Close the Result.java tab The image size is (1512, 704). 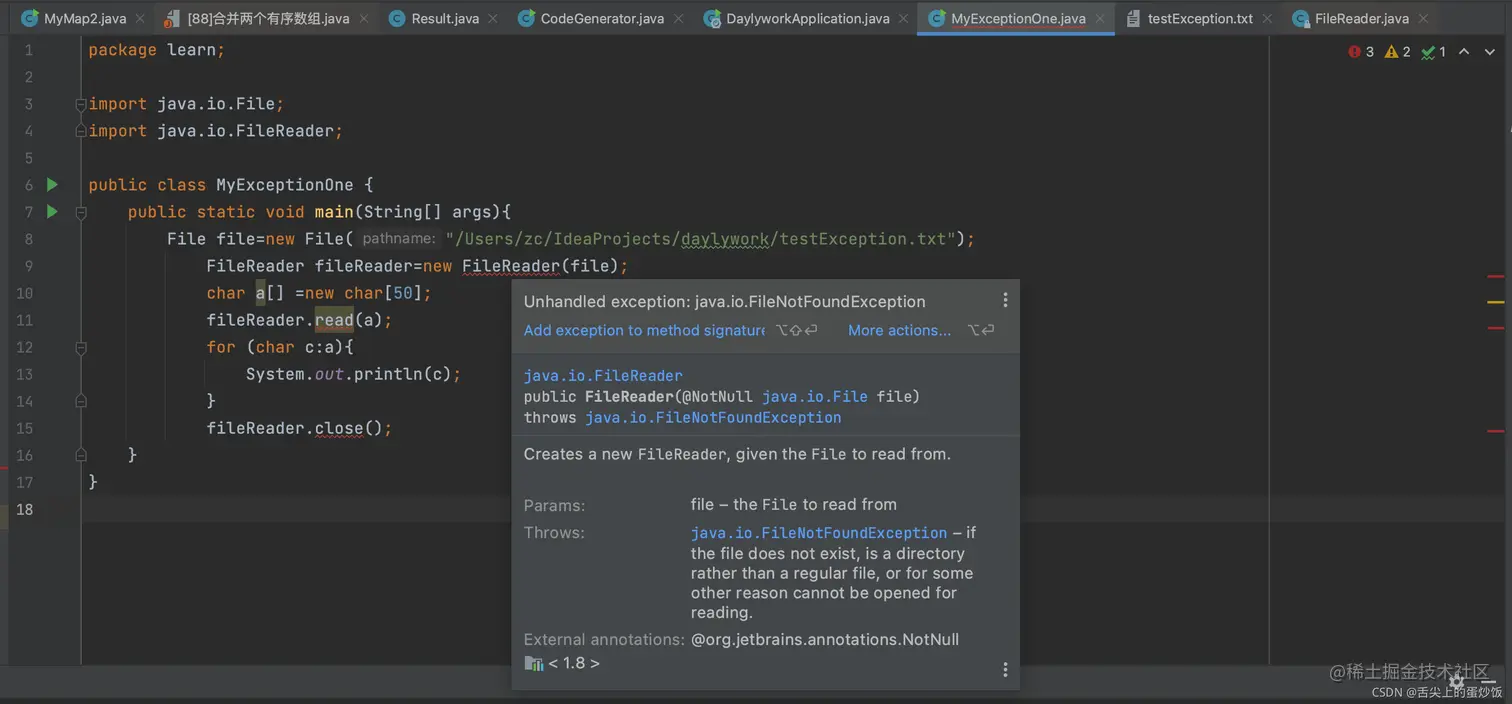tap(492, 19)
